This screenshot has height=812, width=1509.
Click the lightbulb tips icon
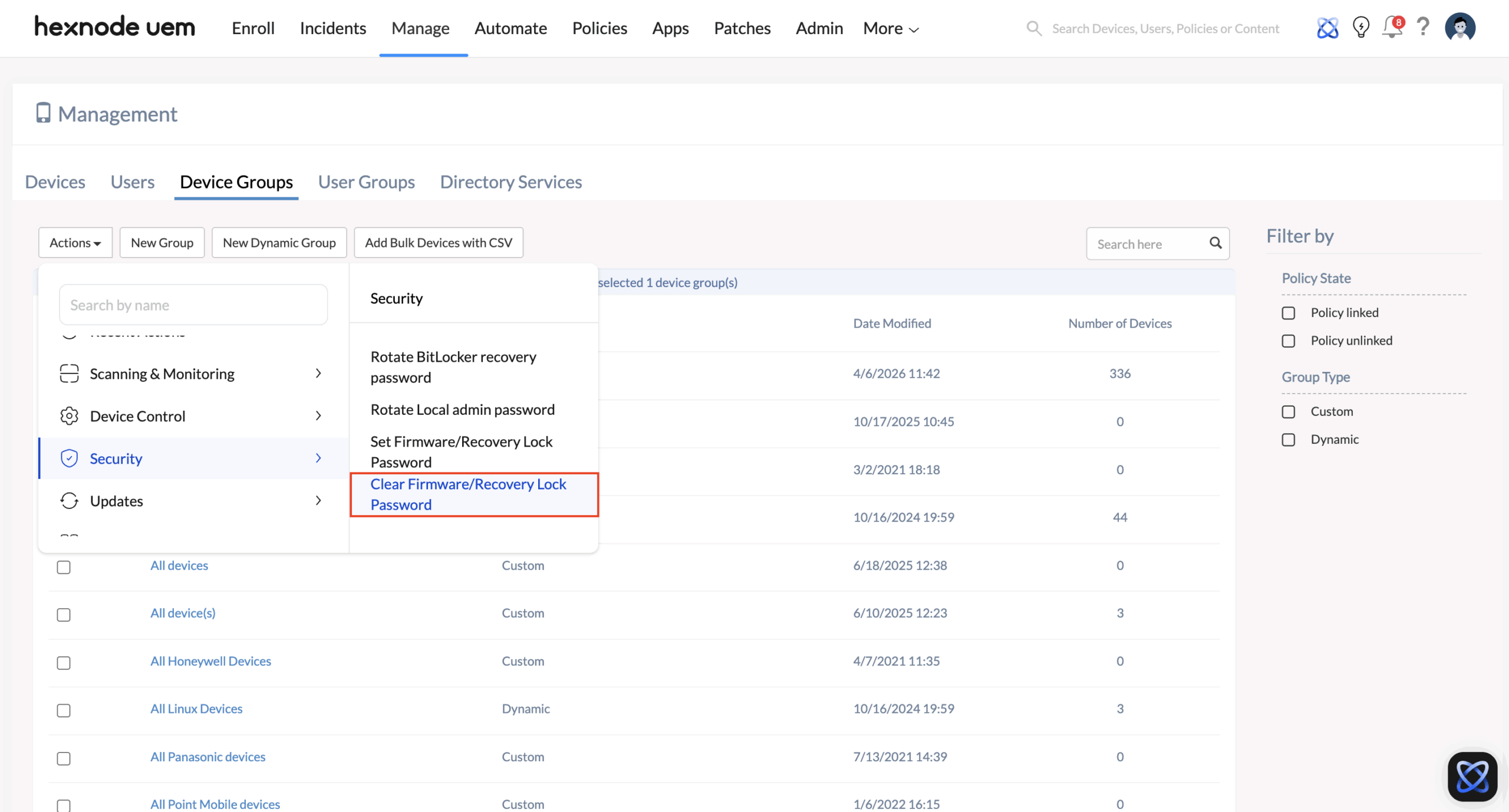pyautogui.click(x=1360, y=28)
